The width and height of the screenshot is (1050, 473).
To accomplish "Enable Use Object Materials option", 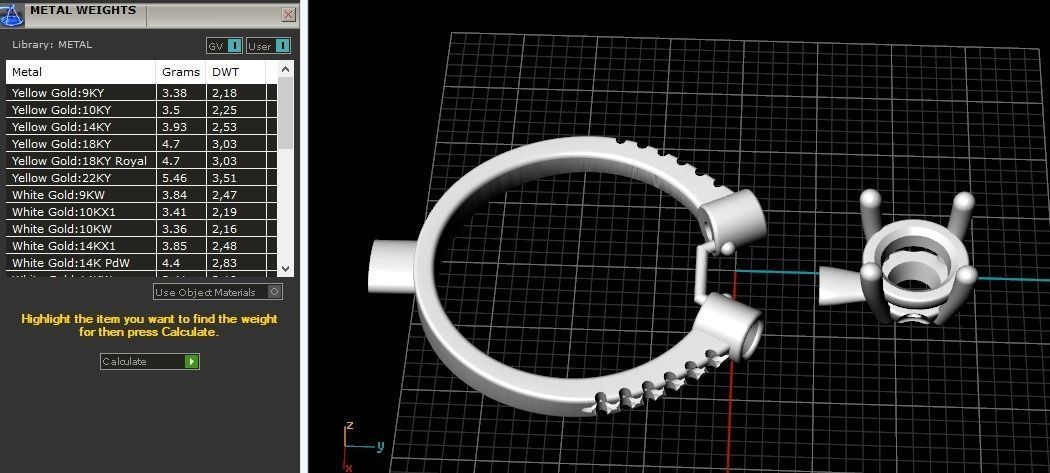I will click(x=218, y=292).
